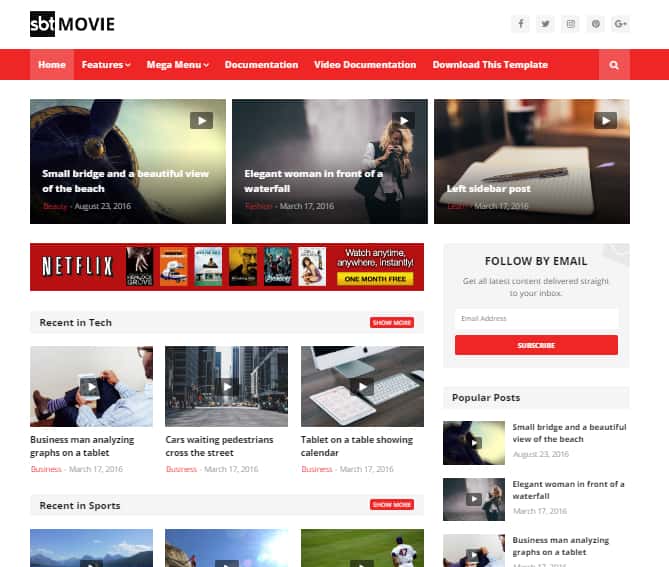Play the Elegant woman featured video icon
Viewport: 669px width, 567px height.
point(403,121)
